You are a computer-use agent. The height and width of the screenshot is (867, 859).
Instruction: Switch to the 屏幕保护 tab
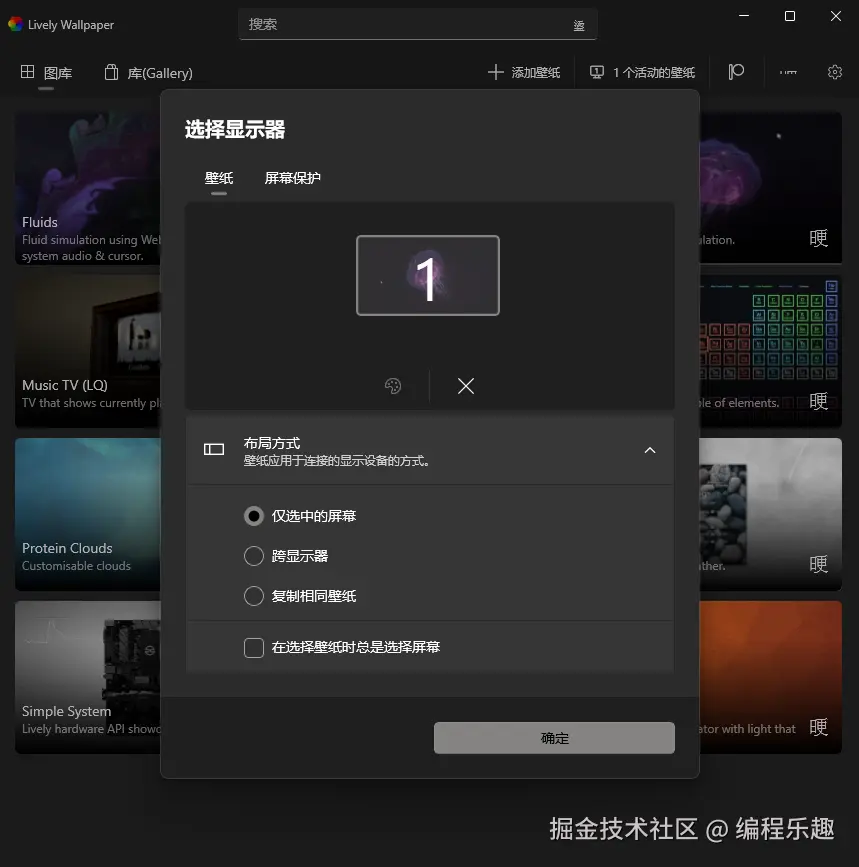point(292,178)
